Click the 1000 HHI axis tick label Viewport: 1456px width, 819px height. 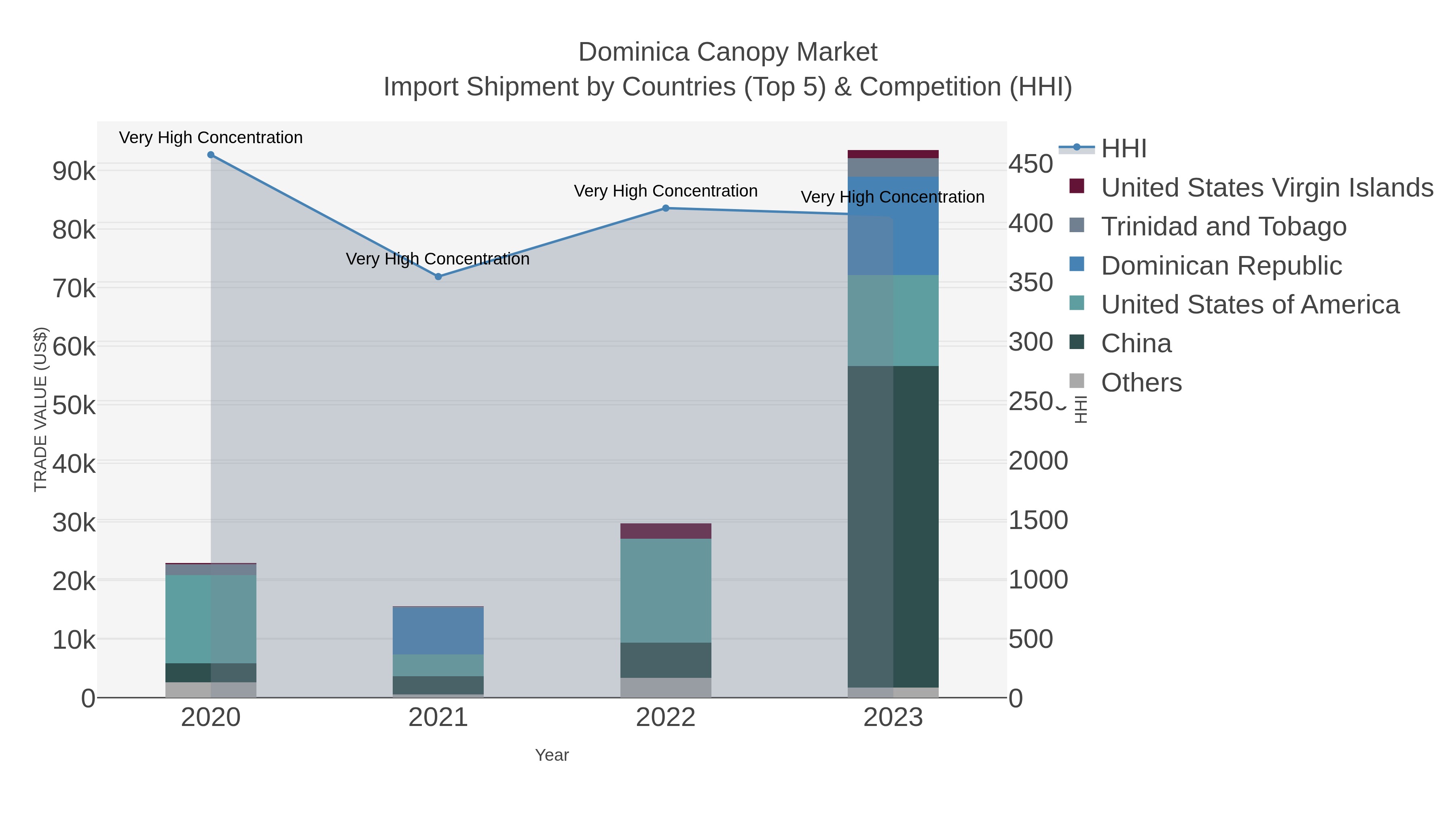tap(1038, 580)
